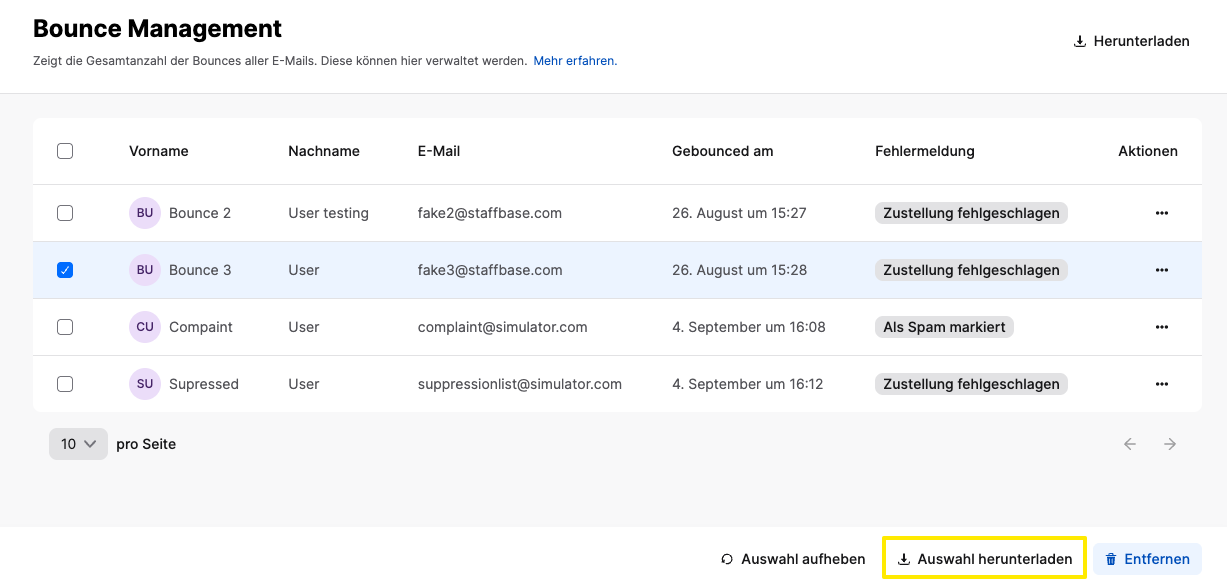Toggle the select-all checkbox in the table header

[65, 151]
